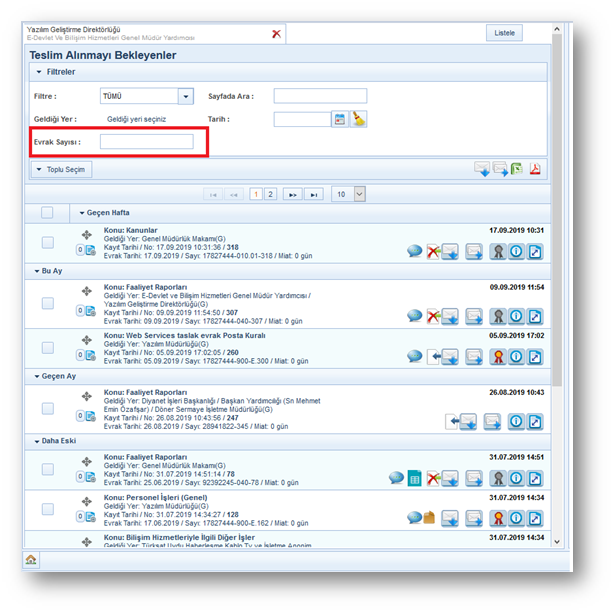This screenshot has width=615, height=614.
Task: Select checkbox for Web Services taslak evrak row
Action: pyautogui.click(x=48, y=348)
